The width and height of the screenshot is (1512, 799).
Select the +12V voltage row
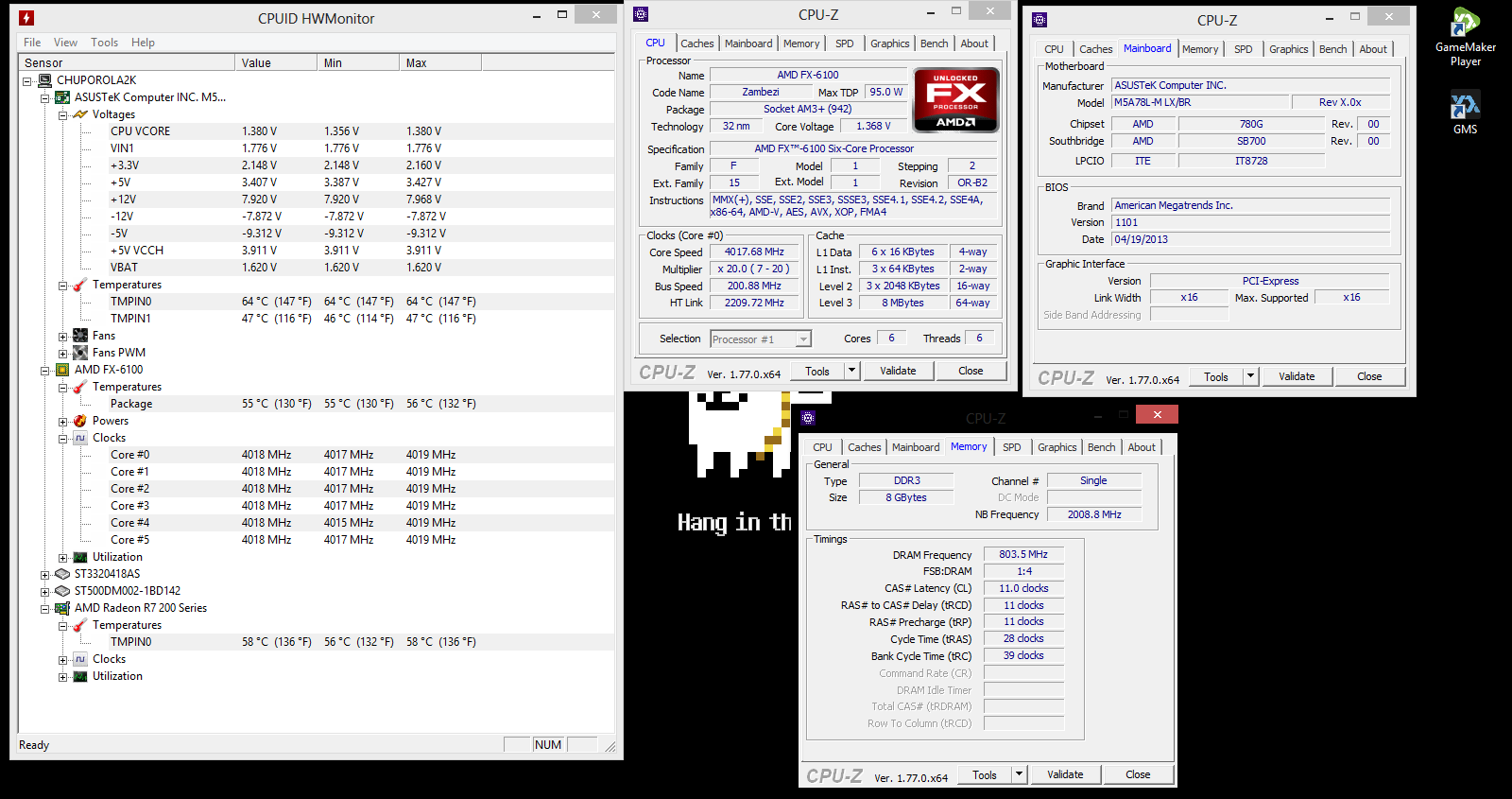(x=317, y=200)
